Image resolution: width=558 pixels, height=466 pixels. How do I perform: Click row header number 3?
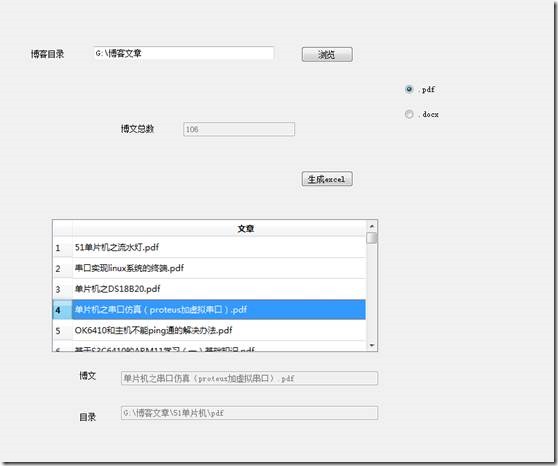tap(63, 289)
